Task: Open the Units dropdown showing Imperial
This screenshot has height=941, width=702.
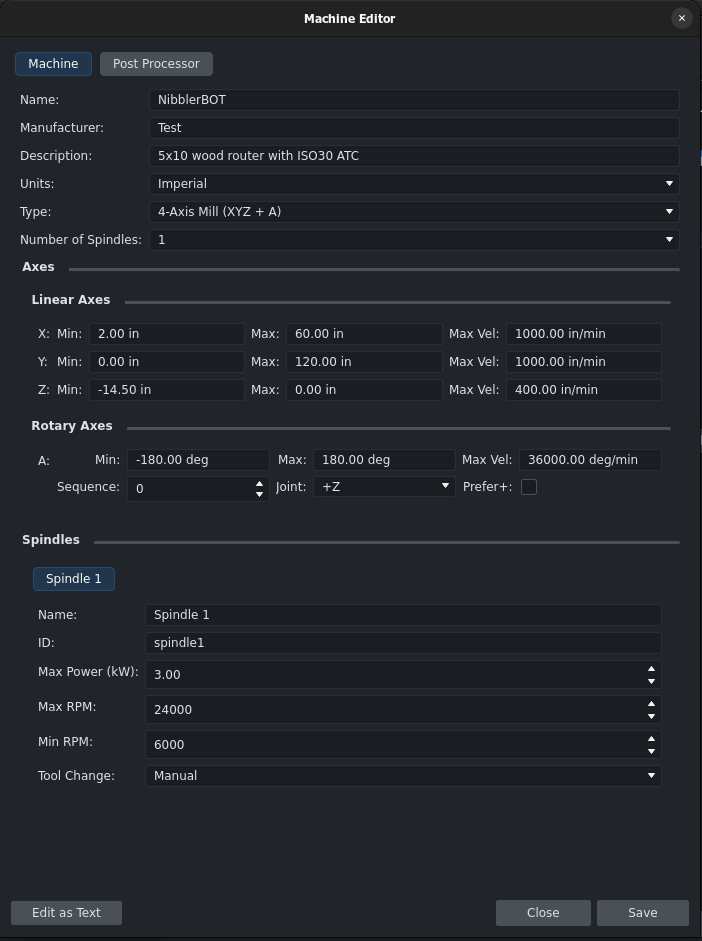Action: click(x=414, y=184)
